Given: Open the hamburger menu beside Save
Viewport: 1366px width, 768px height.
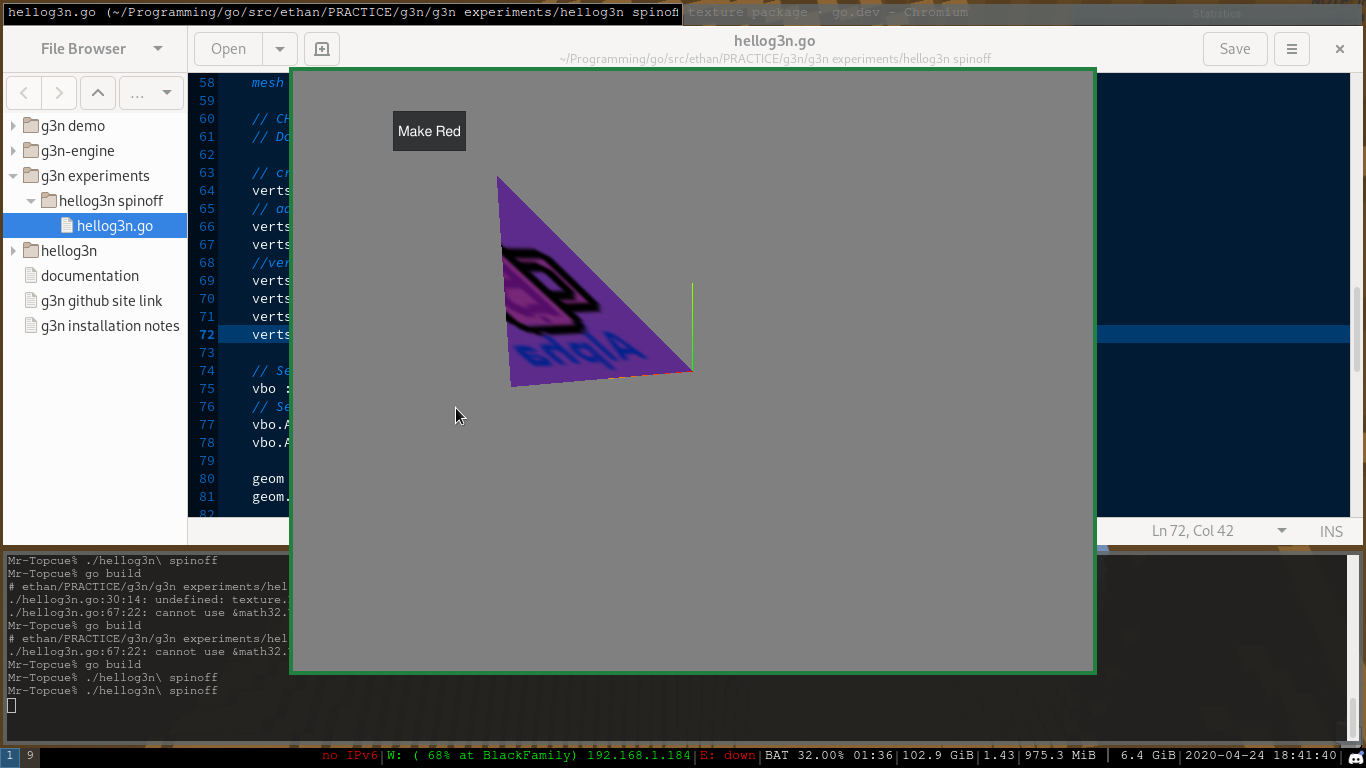Looking at the screenshot, I should click(x=1292, y=49).
